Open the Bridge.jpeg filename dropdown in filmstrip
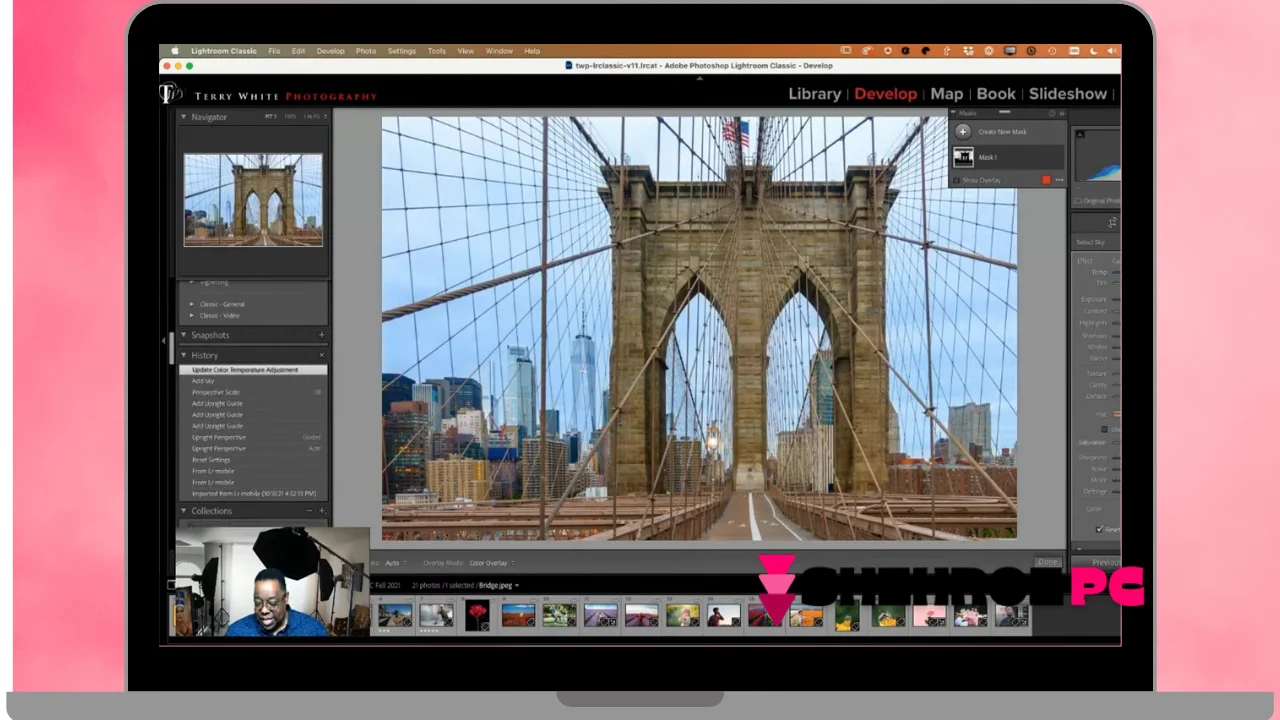Viewport: 1280px width, 720px height. pos(499,585)
